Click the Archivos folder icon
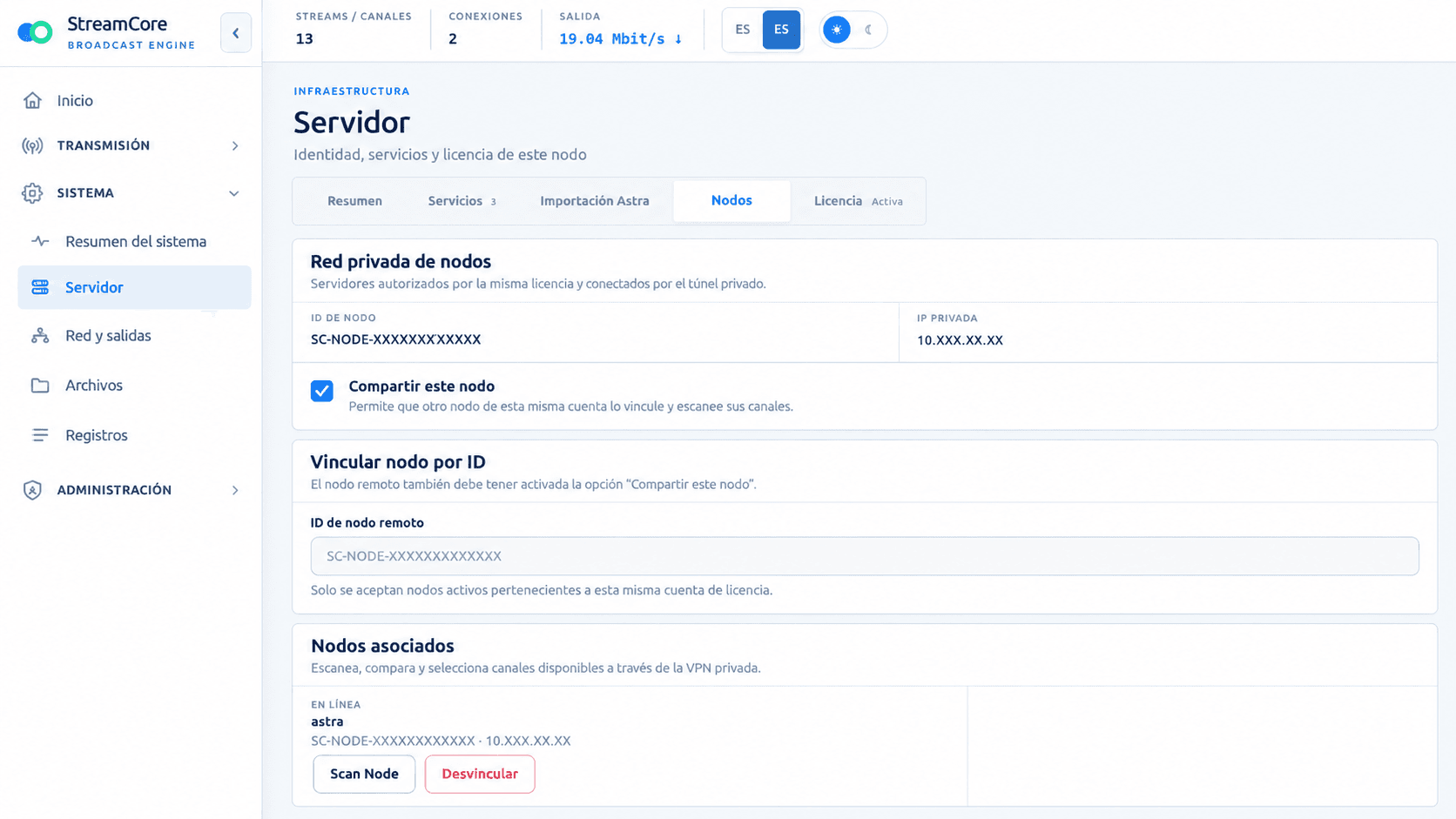Screen dimensions: 1456x819 (40, 386)
